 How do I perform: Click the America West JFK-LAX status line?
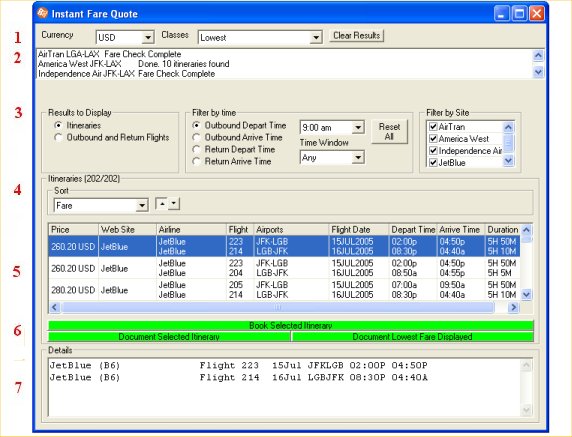click(x=134, y=64)
